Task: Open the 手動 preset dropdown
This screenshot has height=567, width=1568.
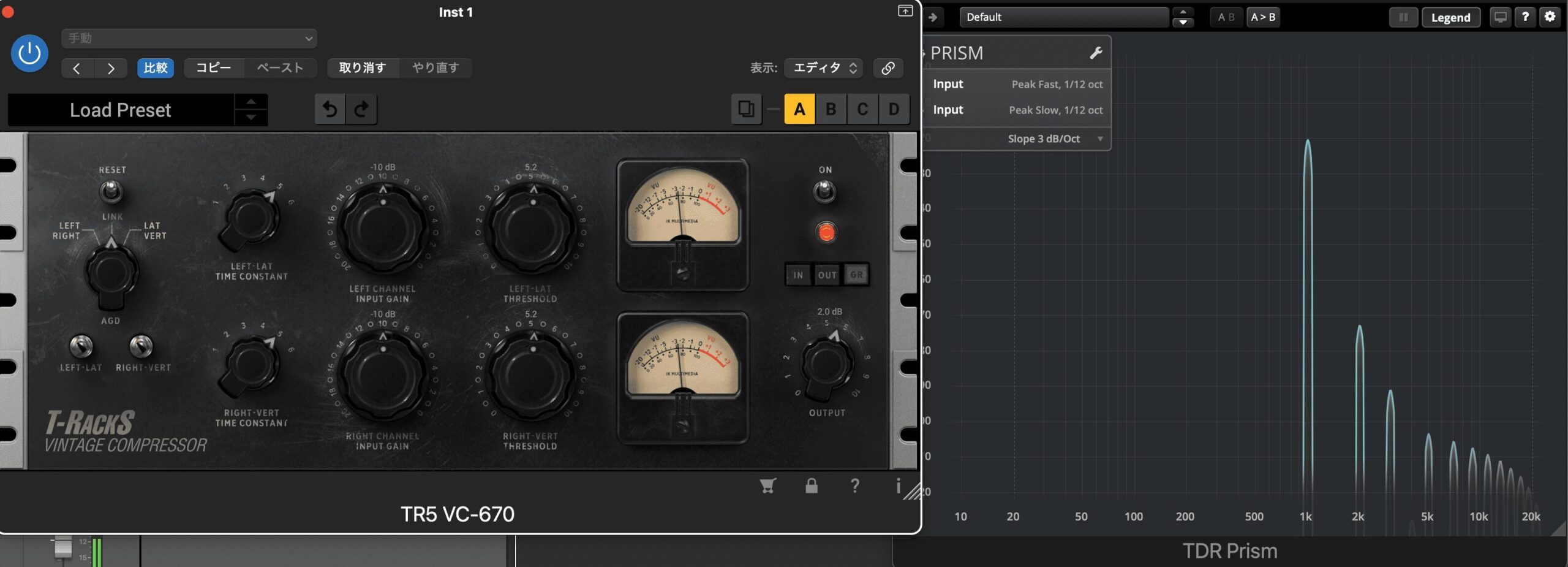Action: (x=189, y=39)
